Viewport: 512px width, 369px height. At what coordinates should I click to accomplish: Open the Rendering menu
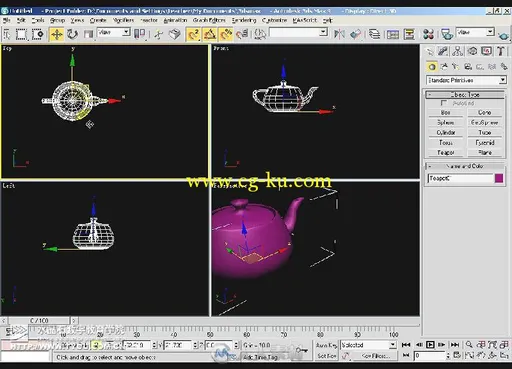(x=244, y=20)
